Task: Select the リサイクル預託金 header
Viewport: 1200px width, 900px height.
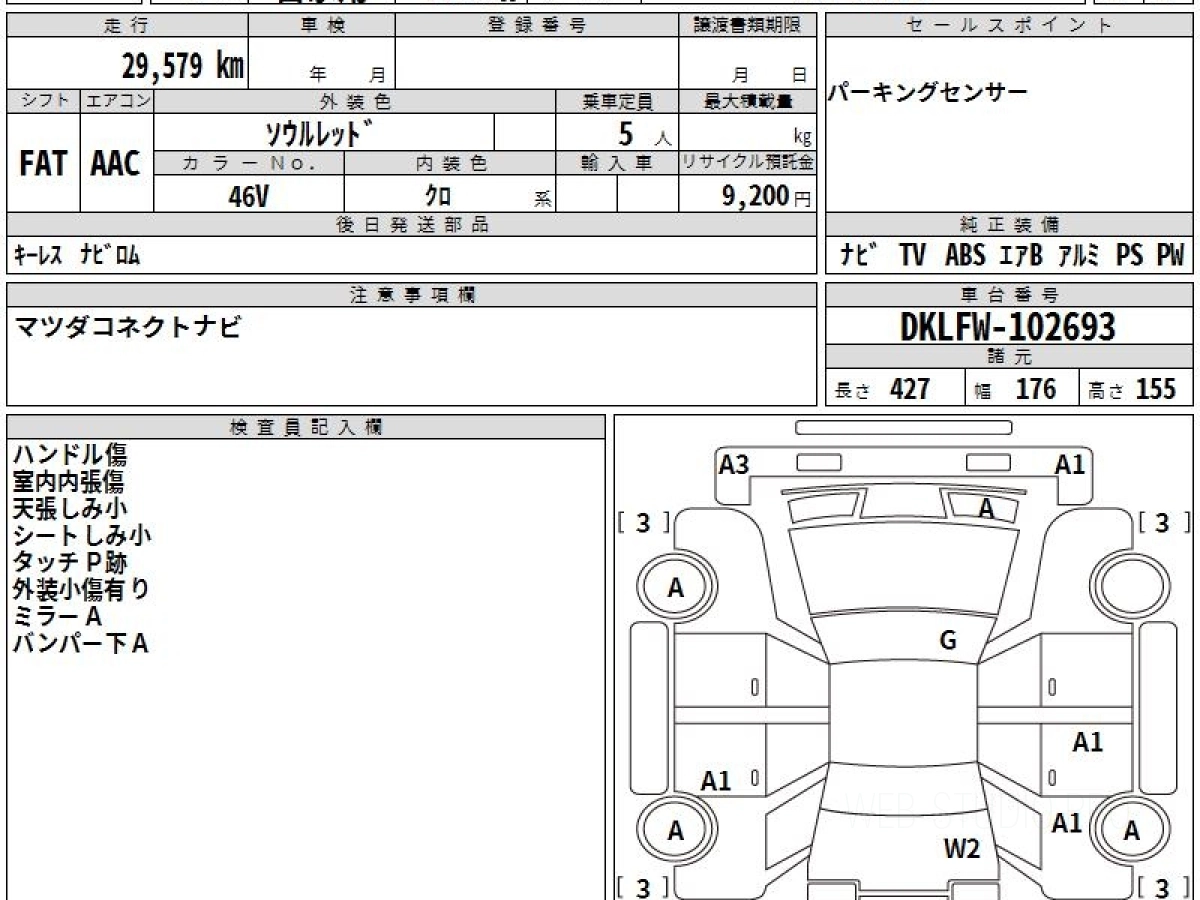Action: click(x=748, y=163)
